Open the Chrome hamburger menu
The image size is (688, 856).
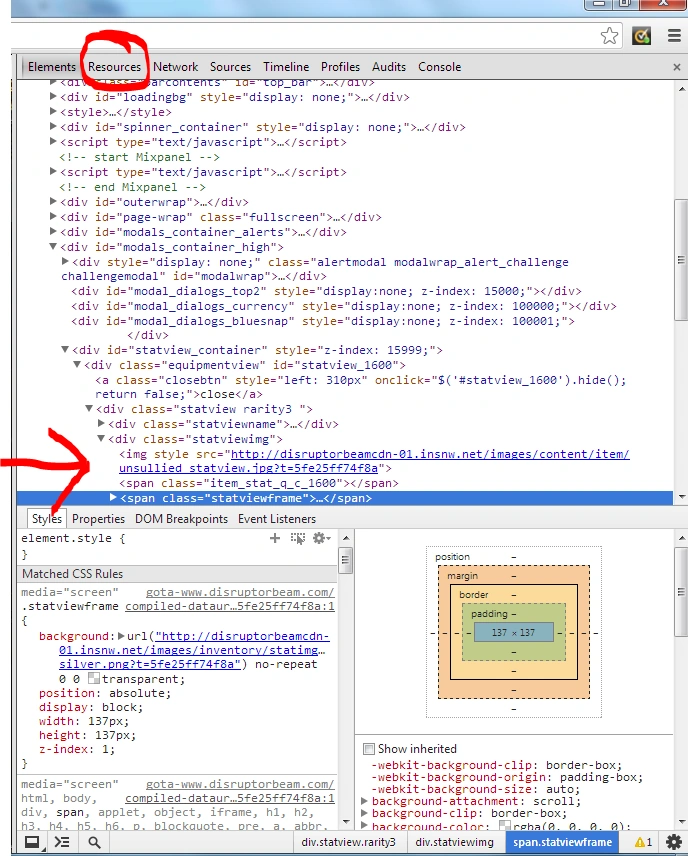(674, 36)
